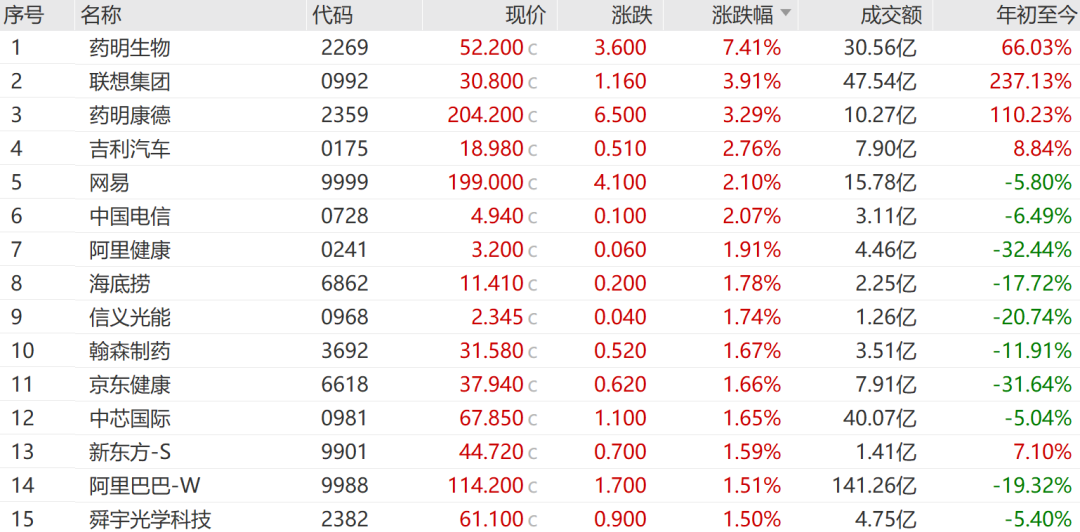The image size is (1080, 532).
Task: Open the 阿里健康 stock entry
Action: coord(540,250)
